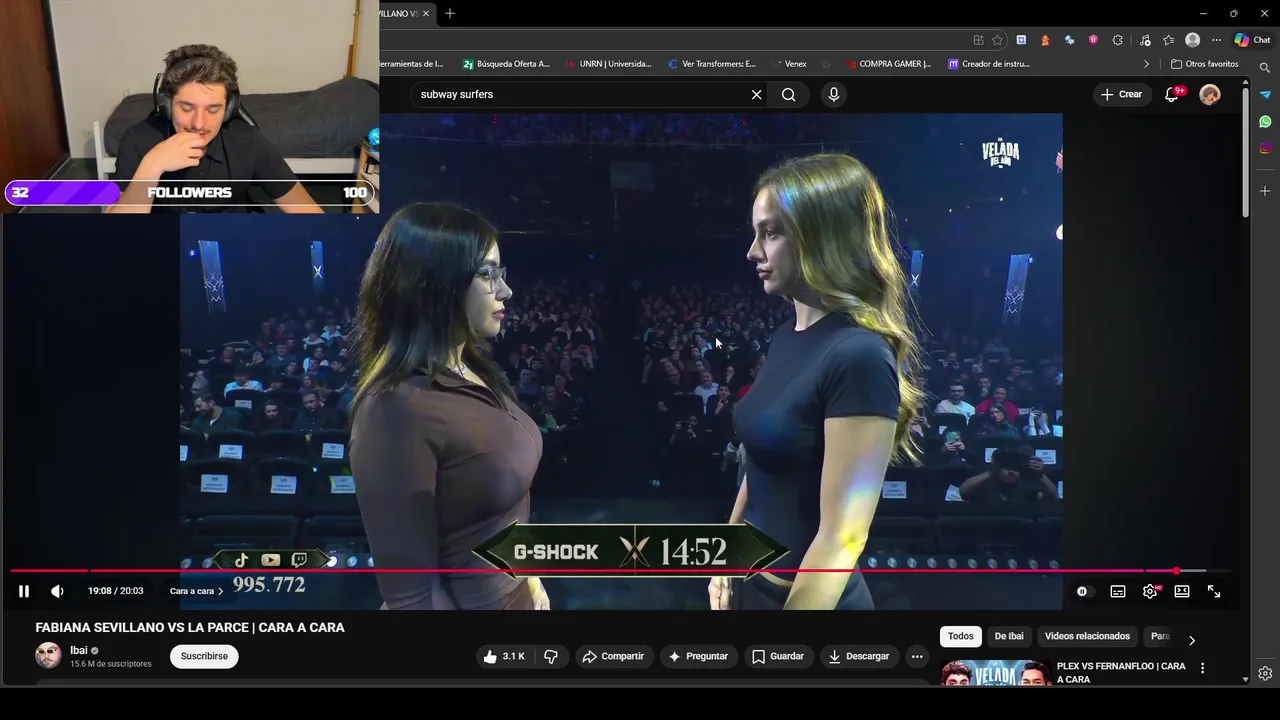Expand the 'Cara a cara' chapter list
Viewport: 1280px width, 720px height.
point(196,591)
